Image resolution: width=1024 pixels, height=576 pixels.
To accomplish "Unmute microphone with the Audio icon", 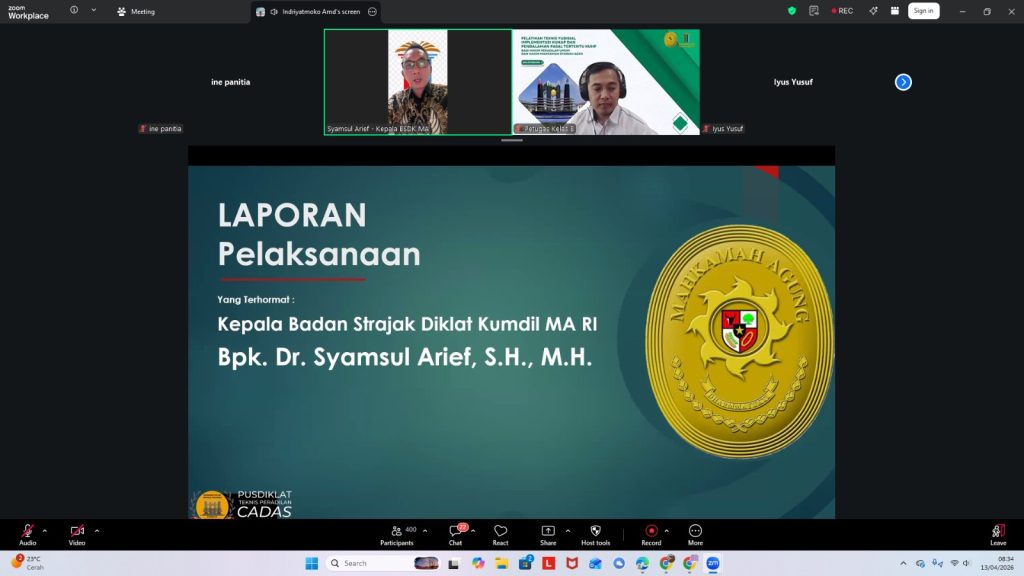I will click(27, 532).
